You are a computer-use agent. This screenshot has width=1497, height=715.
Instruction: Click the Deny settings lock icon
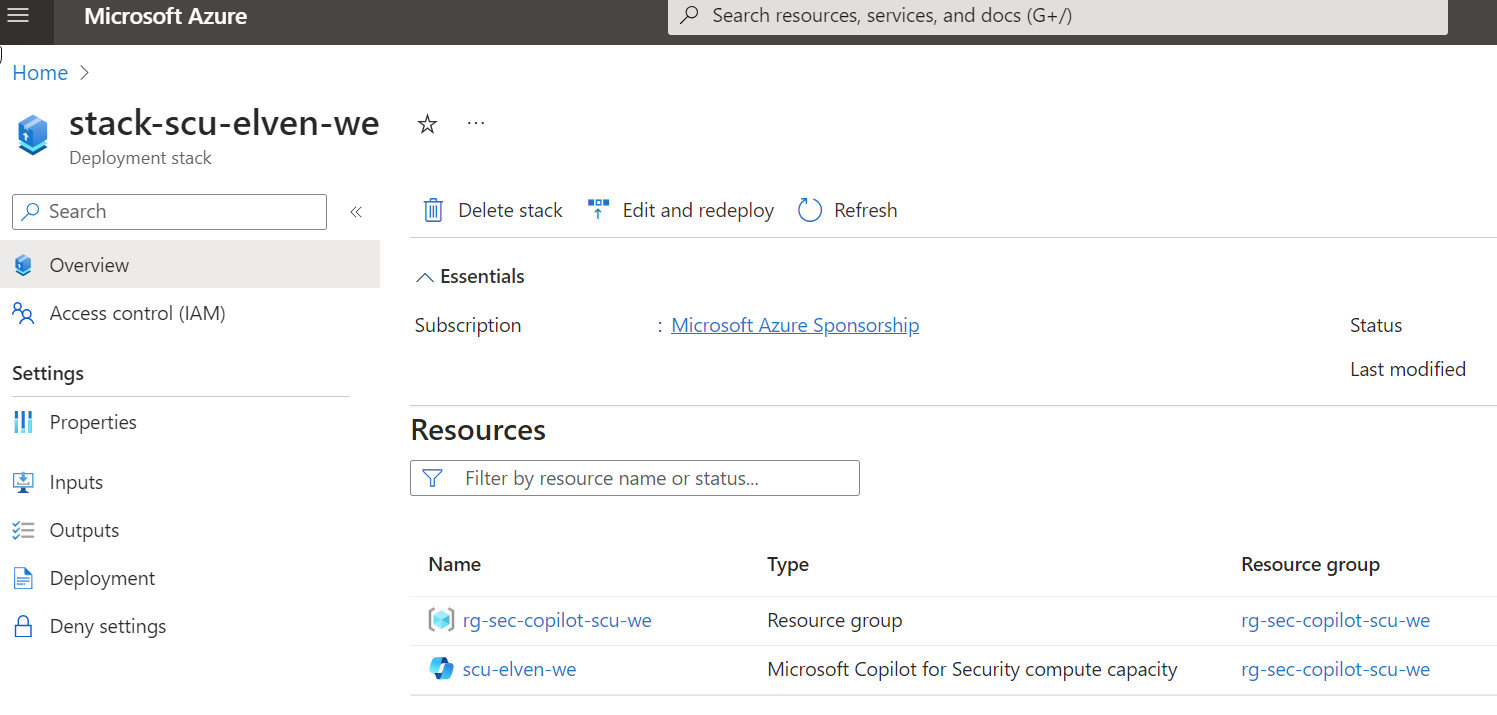tap(23, 626)
